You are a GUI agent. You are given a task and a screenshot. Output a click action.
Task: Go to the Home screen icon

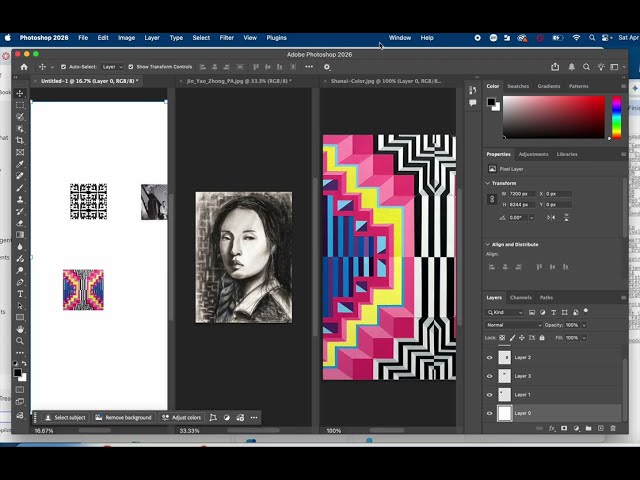(x=24, y=67)
